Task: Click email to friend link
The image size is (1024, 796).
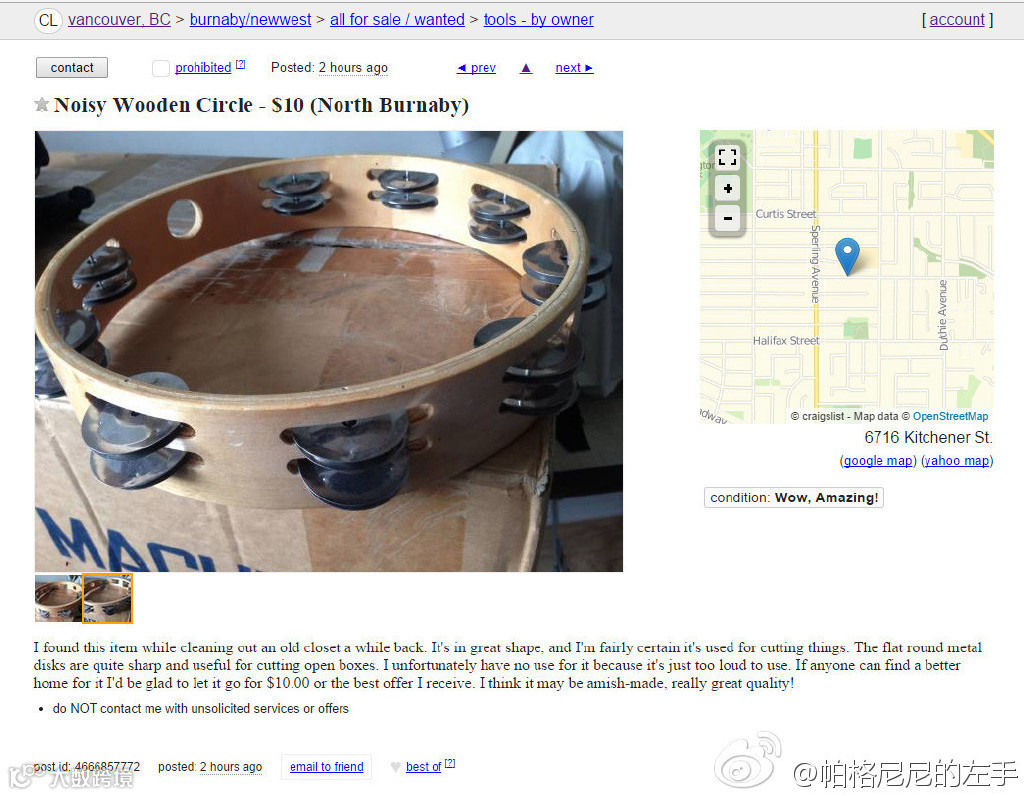Action: tap(327, 767)
